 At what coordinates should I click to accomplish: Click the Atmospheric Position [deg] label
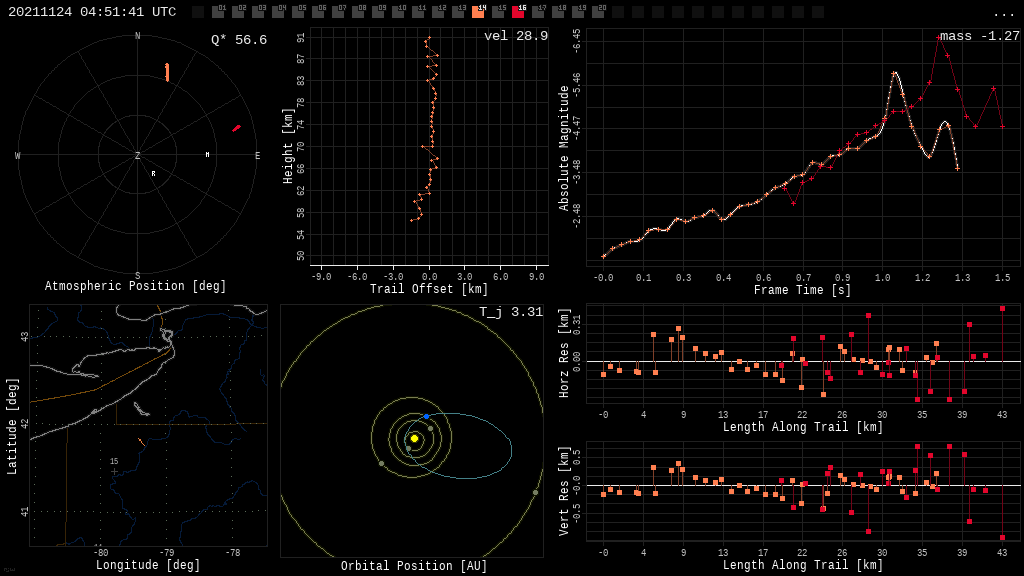point(135,286)
